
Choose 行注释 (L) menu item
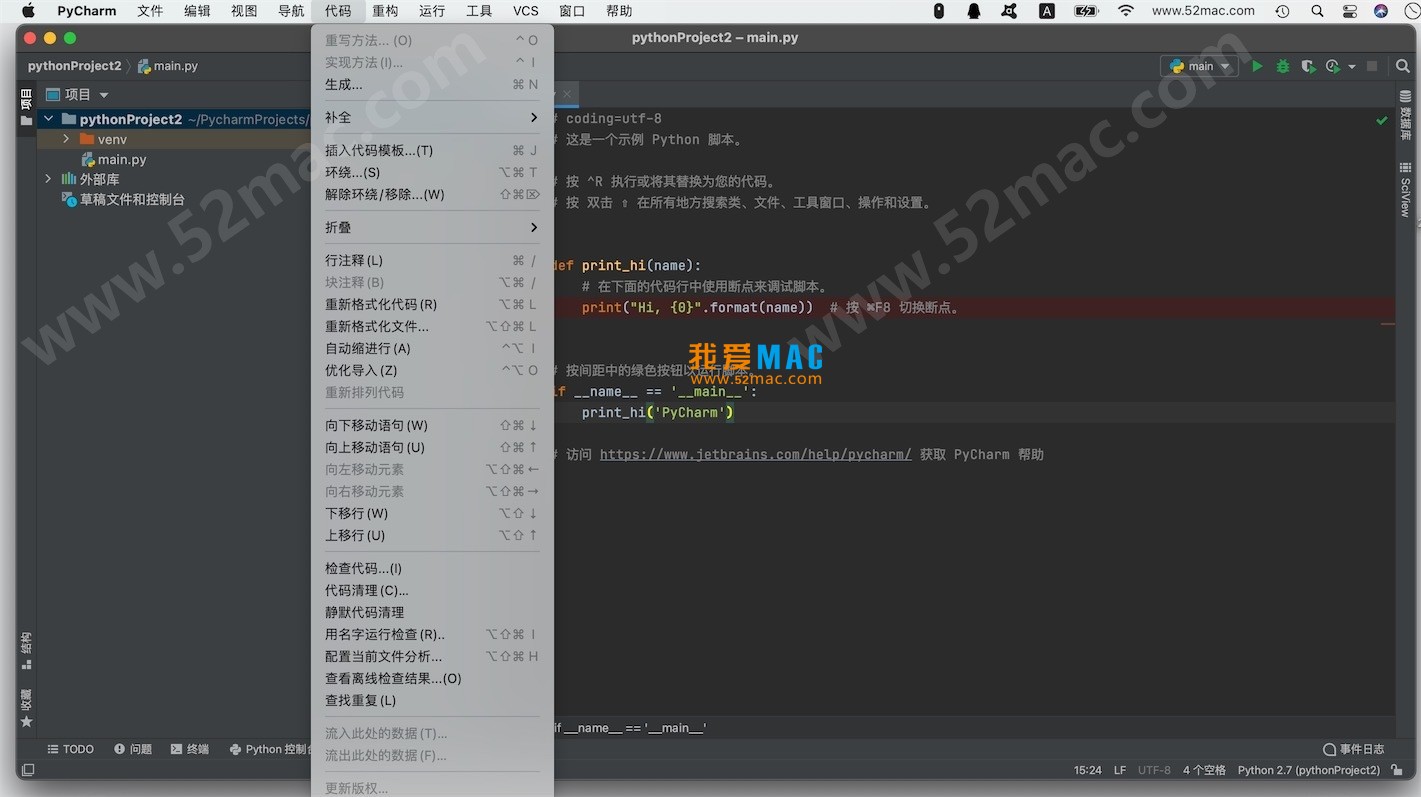click(432, 260)
